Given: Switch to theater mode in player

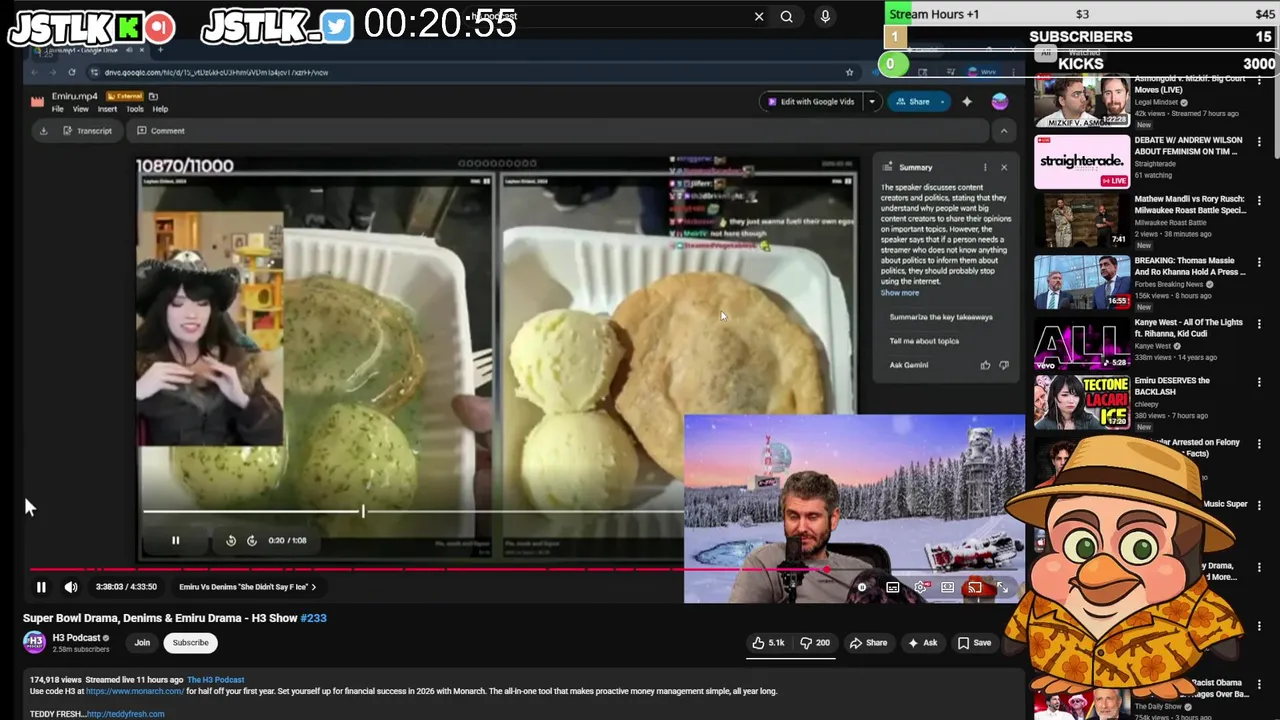Looking at the screenshot, I should [947, 587].
